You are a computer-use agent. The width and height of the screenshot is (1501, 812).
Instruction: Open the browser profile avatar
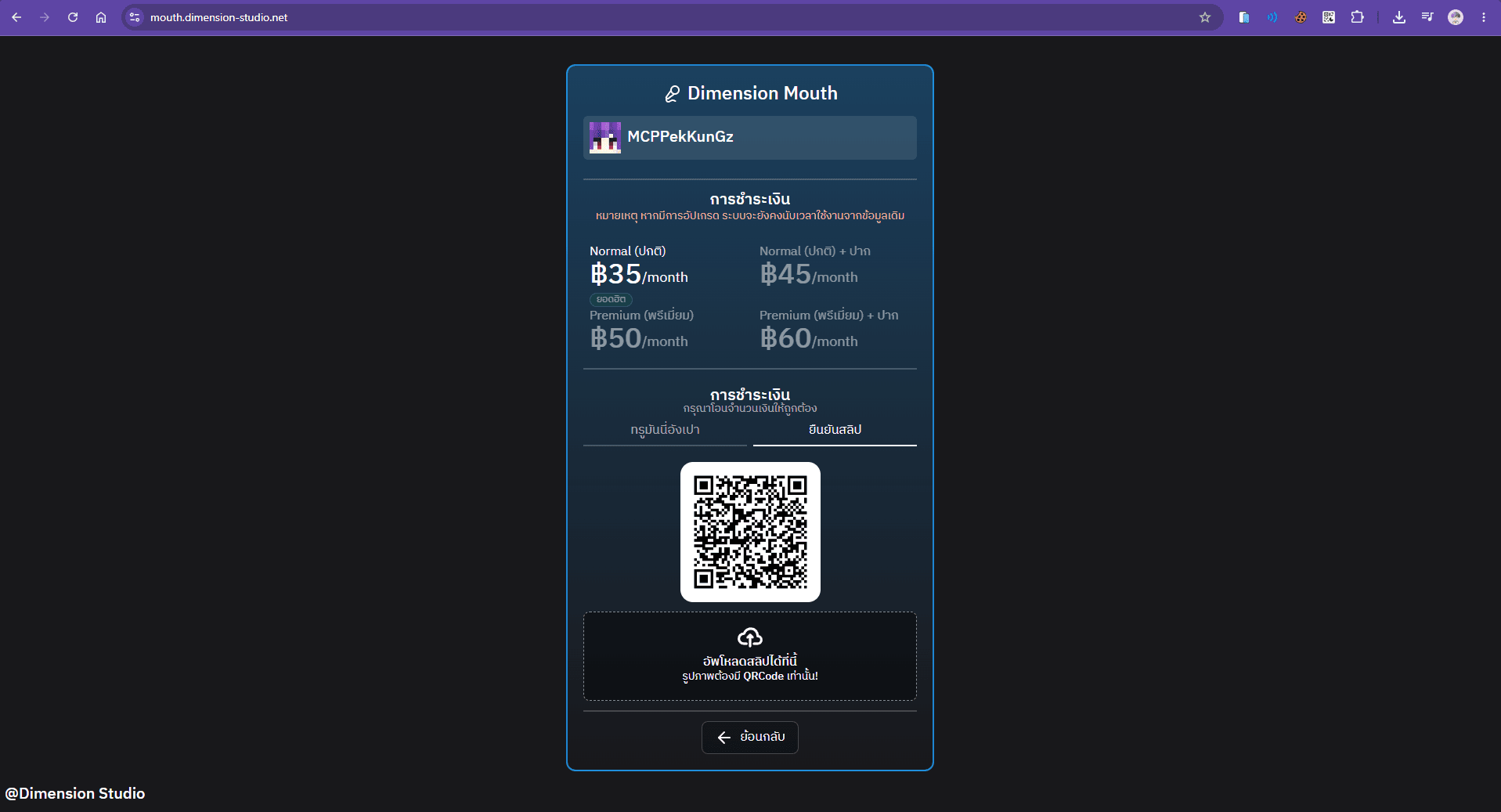(1456, 17)
